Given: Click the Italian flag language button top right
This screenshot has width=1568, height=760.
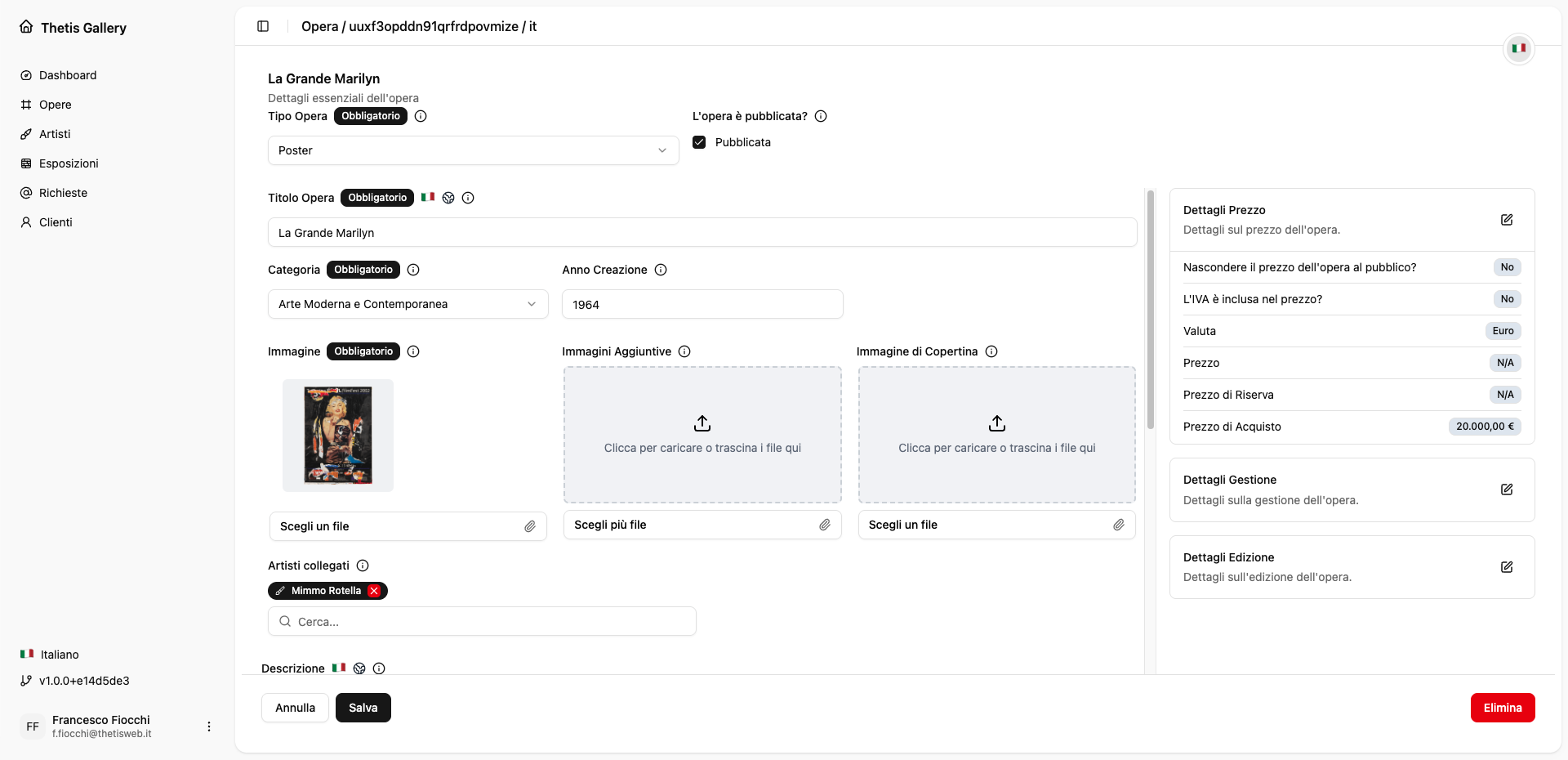Looking at the screenshot, I should pyautogui.click(x=1518, y=48).
